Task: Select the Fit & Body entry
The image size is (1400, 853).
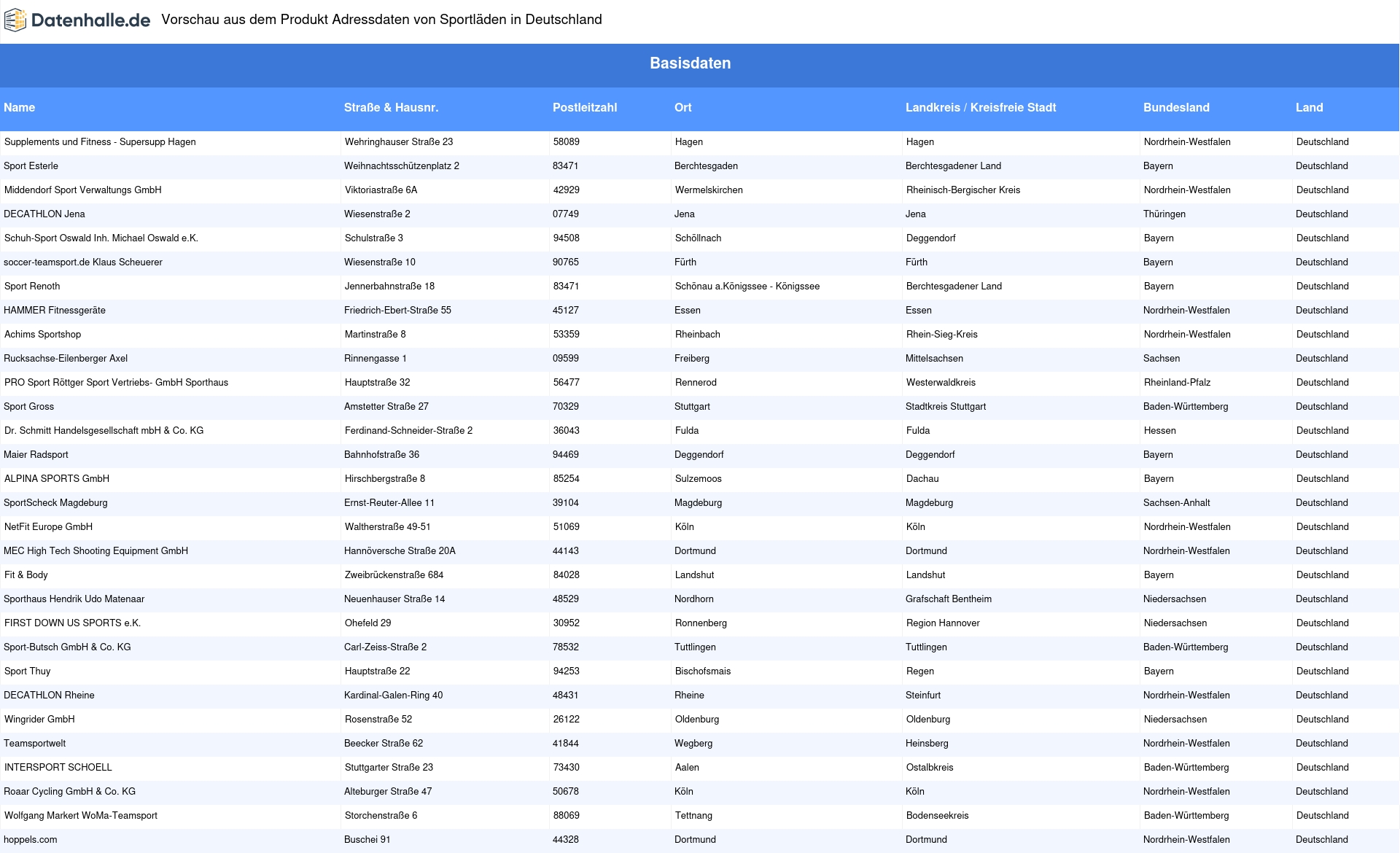Action: tap(26, 575)
